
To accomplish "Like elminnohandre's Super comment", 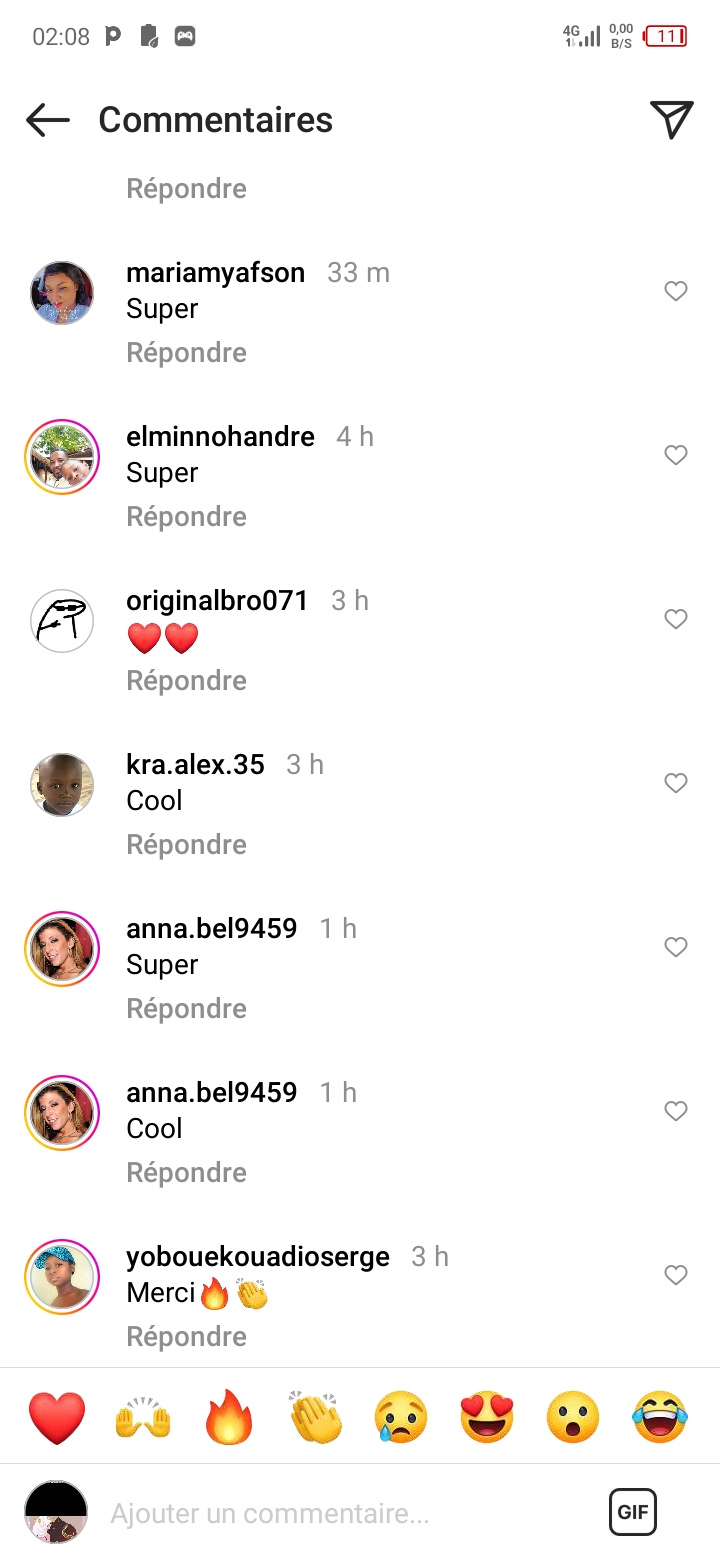I will [676, 455].
